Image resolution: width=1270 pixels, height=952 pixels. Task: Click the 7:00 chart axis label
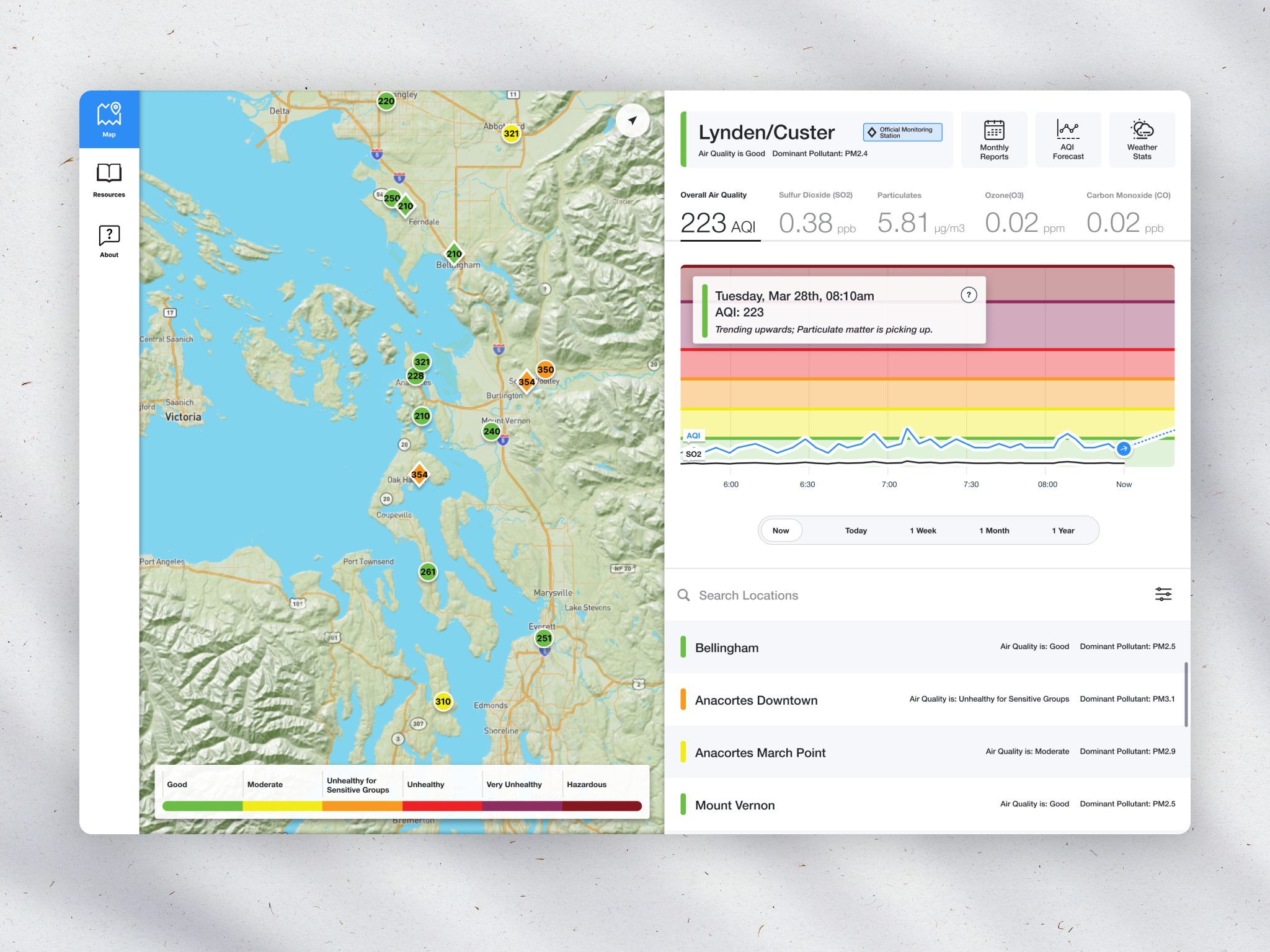point(889,484)
